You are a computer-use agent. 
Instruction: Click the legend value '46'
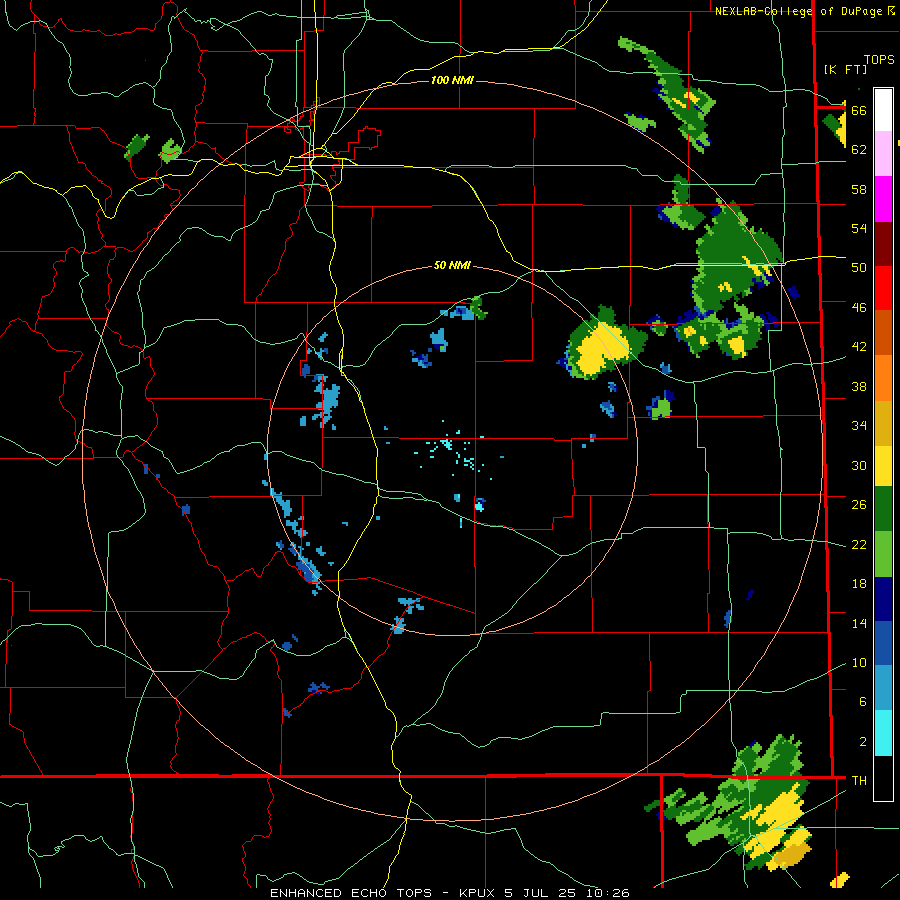point(859,307)
